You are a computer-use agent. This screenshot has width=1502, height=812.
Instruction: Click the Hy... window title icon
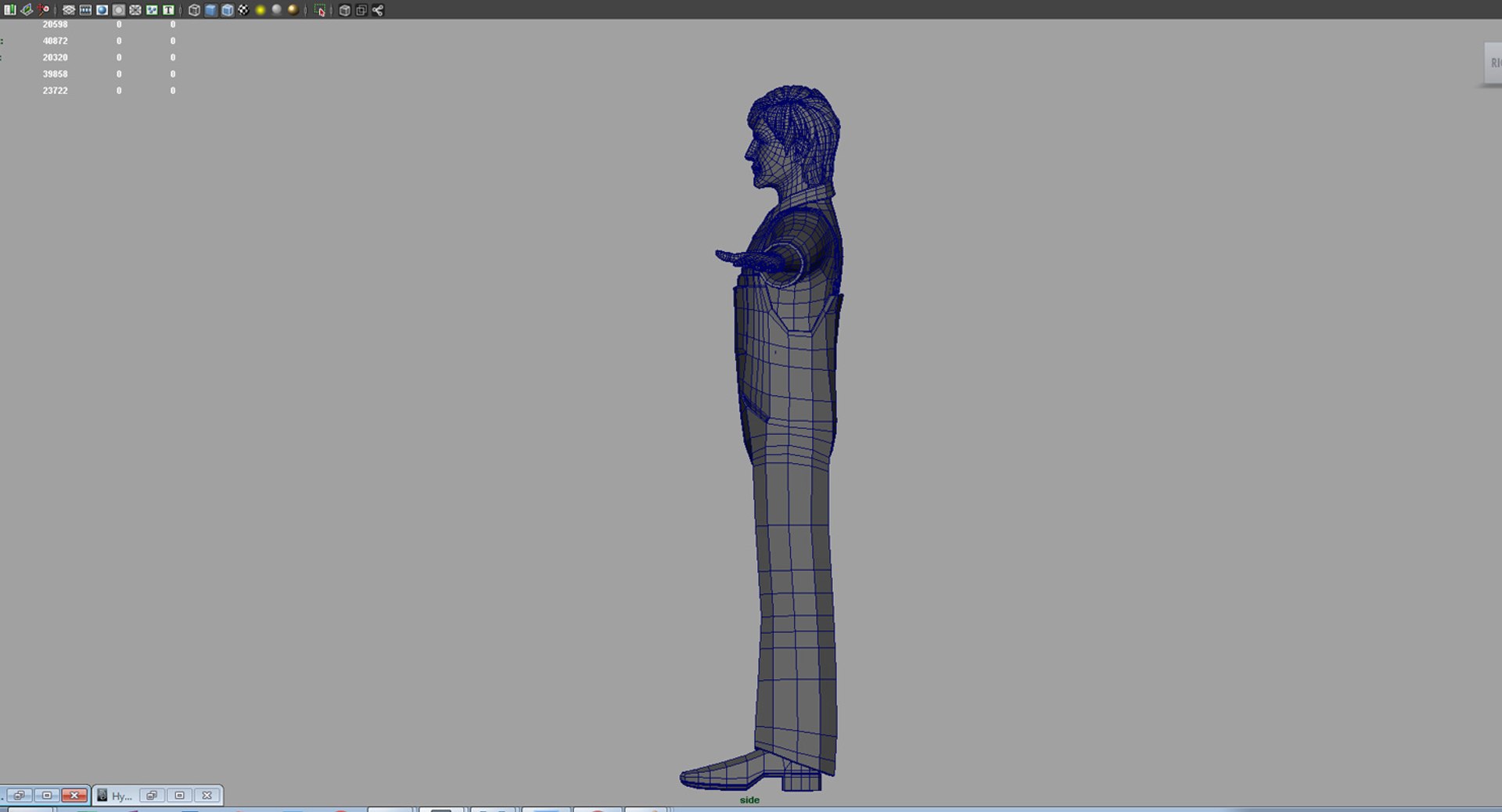pyautogui.click(x=102, y=796)
